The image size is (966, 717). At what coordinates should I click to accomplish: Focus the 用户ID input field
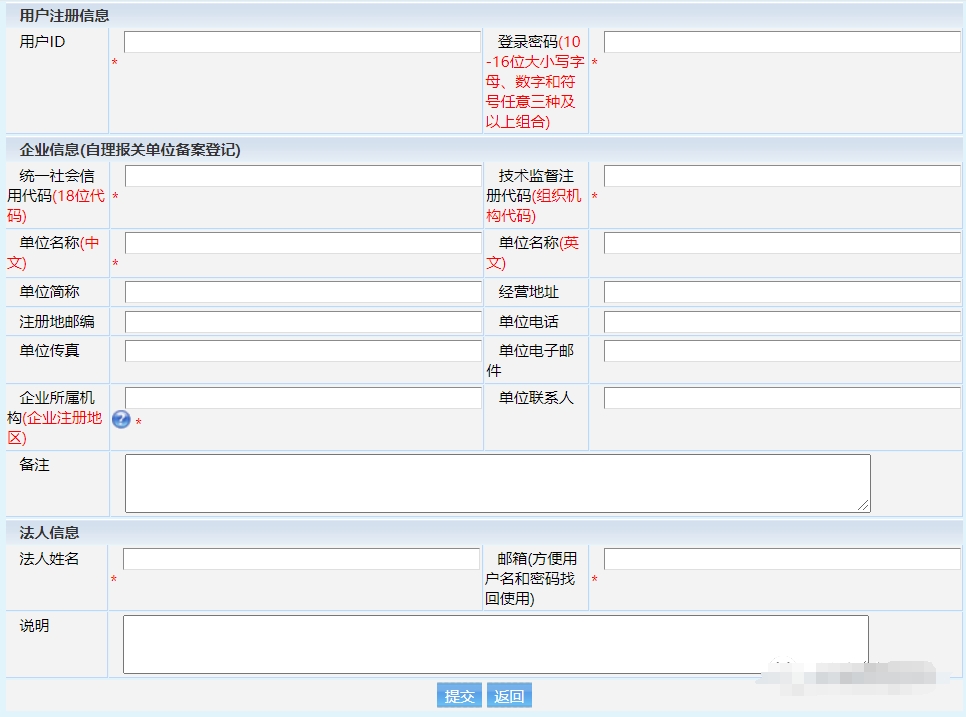tap(302, 42)
